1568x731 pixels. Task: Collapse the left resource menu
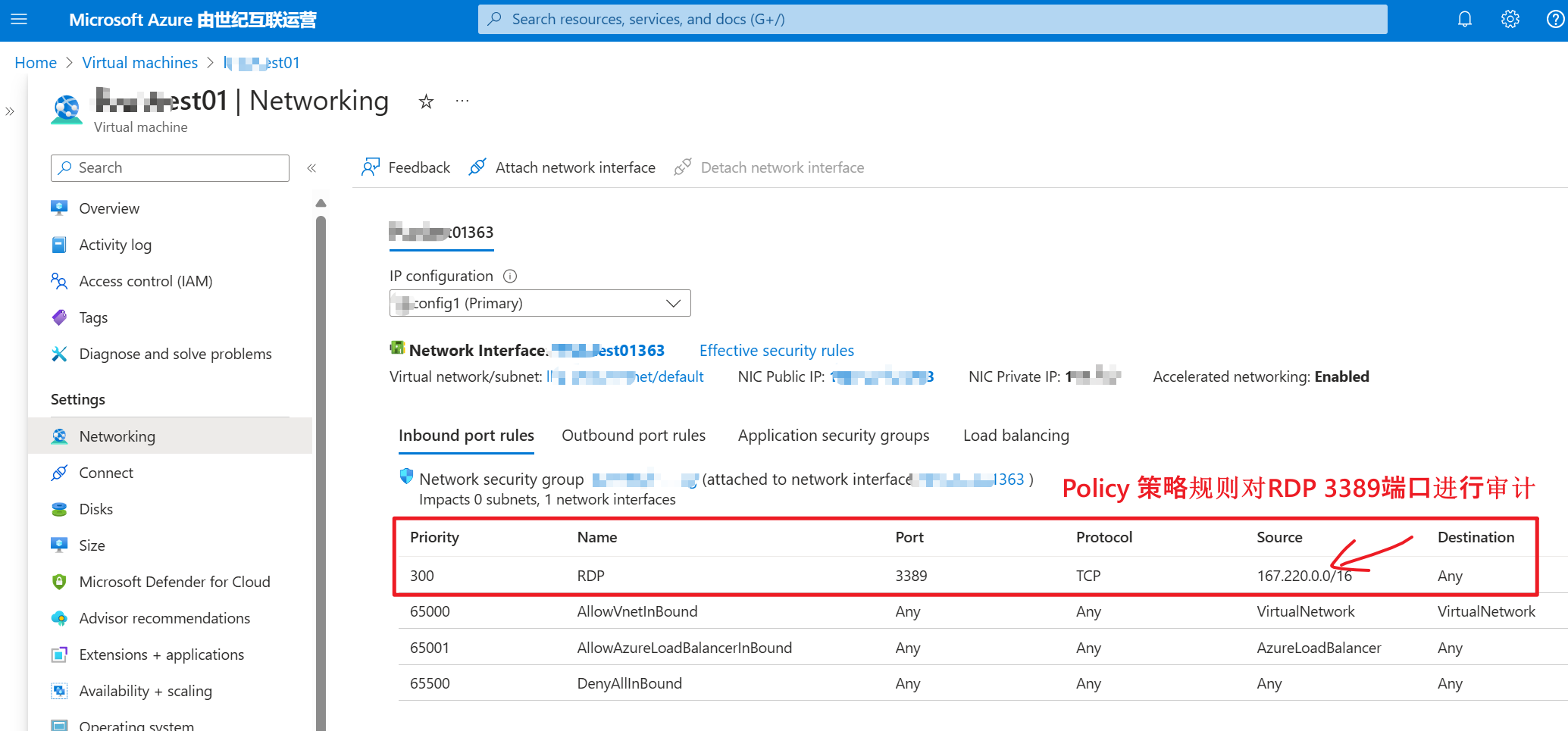point(311,168)
